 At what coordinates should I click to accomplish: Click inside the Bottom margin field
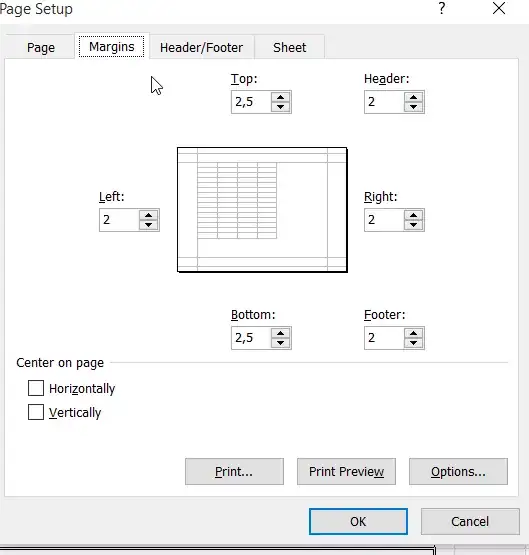pyautogui.click(x=251, y=338)
